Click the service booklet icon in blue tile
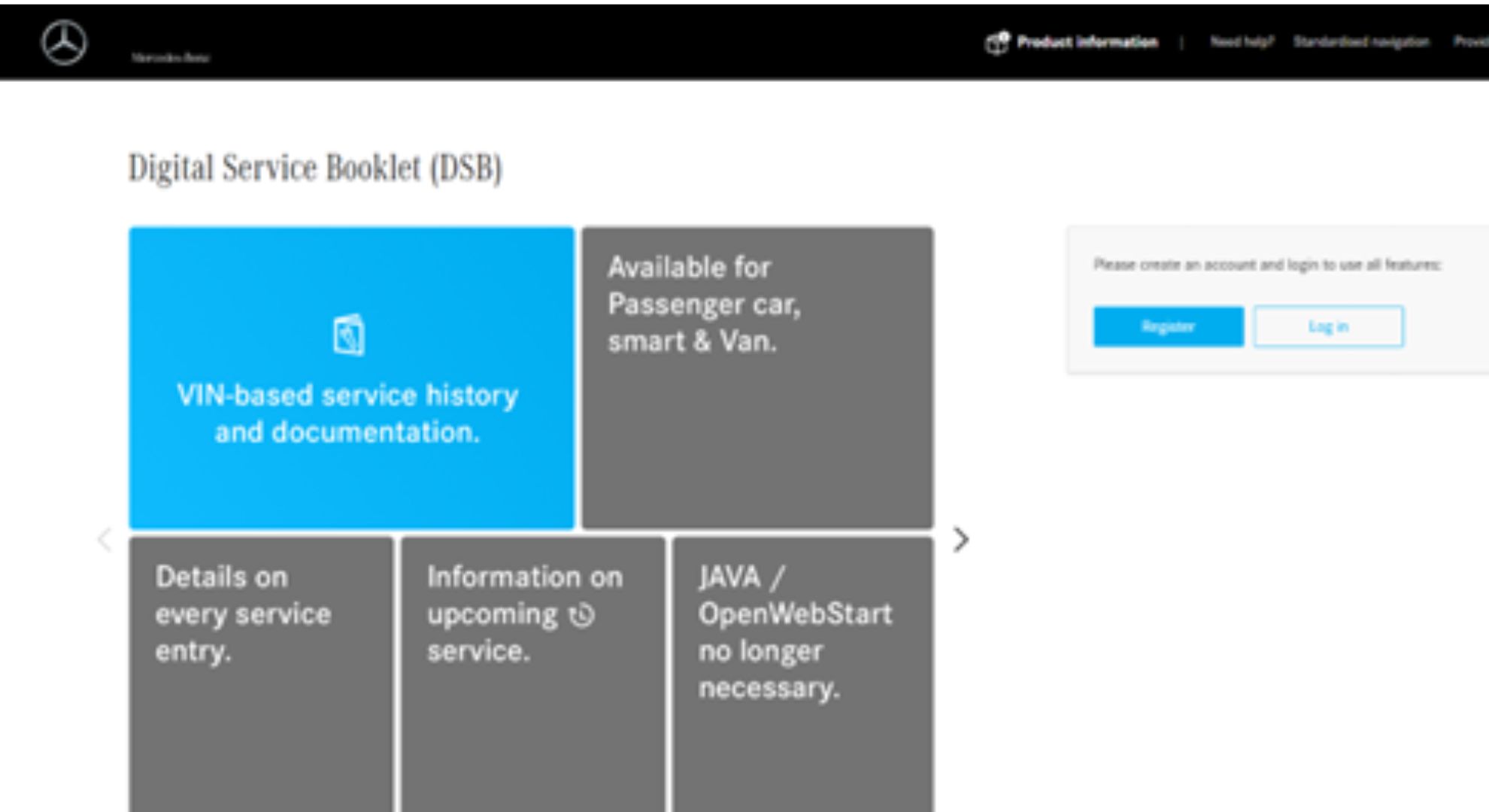Screen dimensions: 1489x812 (x=349, y=335)
